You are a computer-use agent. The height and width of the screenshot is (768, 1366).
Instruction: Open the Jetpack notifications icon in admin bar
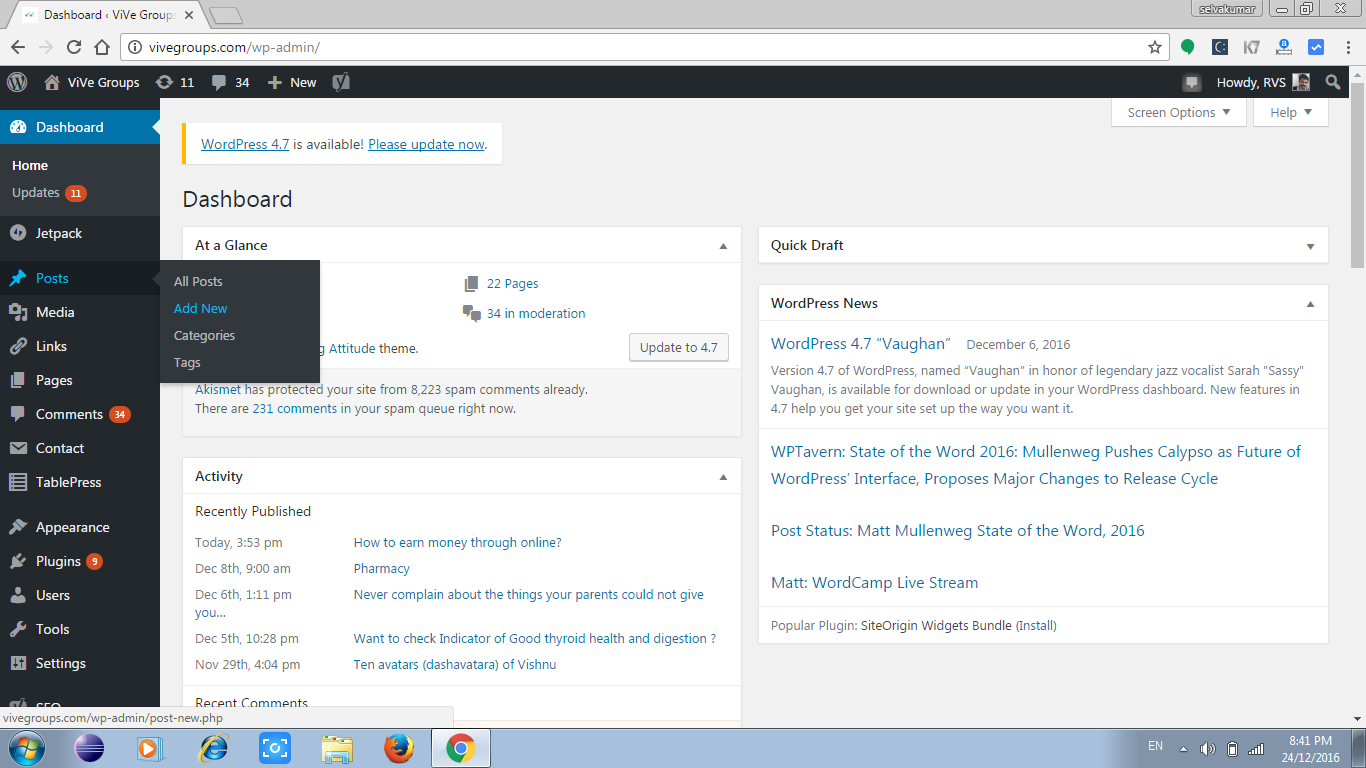1191,83
